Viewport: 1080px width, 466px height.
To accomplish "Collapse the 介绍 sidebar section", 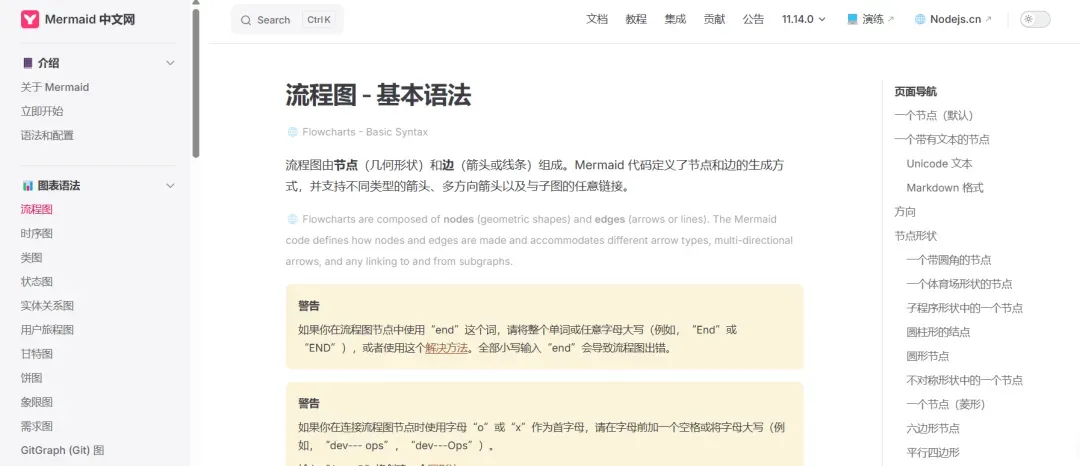I will click(x=170, y=63).
